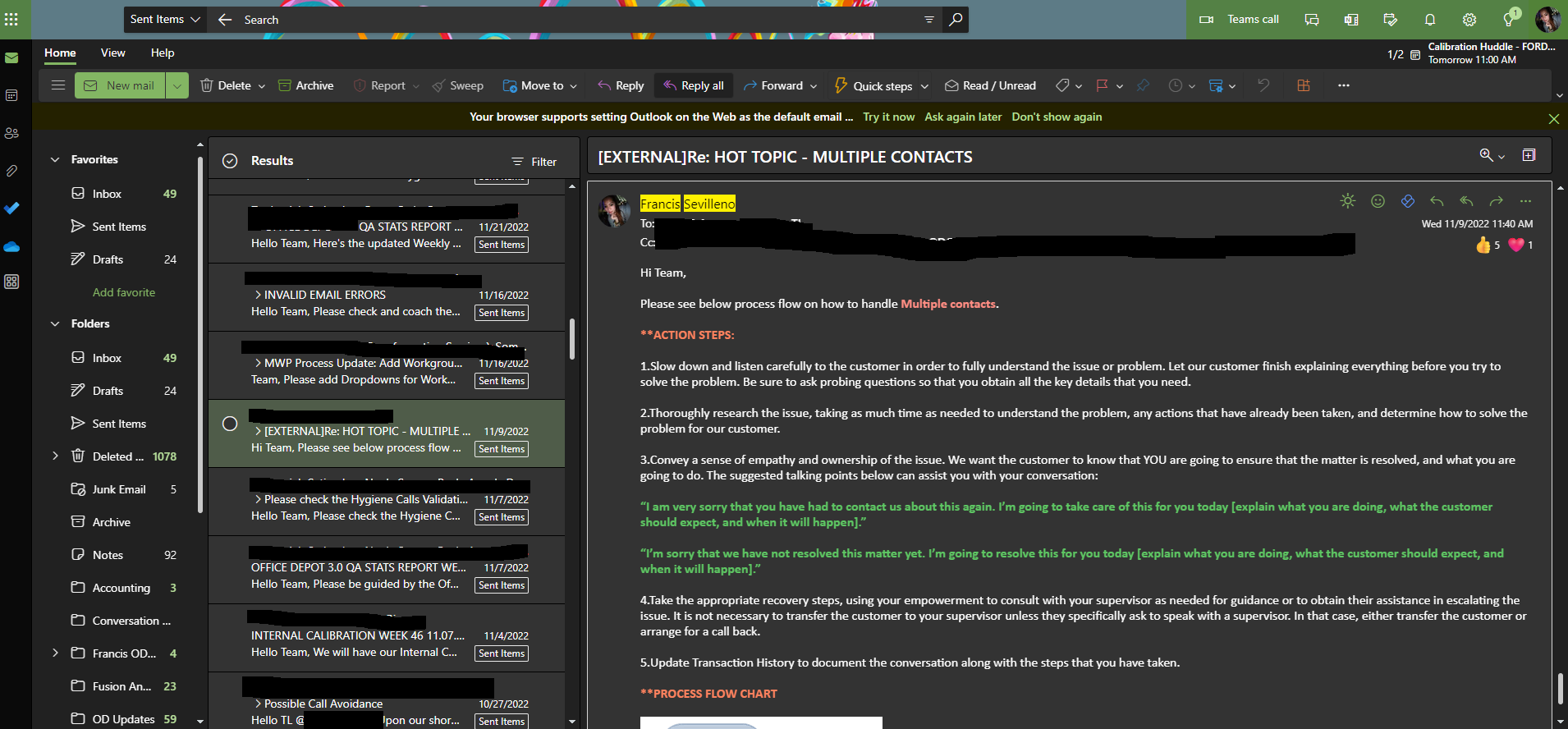Screen dimensions: 1568x729
Task: Open the Settings gear icon
Action: pyautogui.click(x=1469, y=19)
